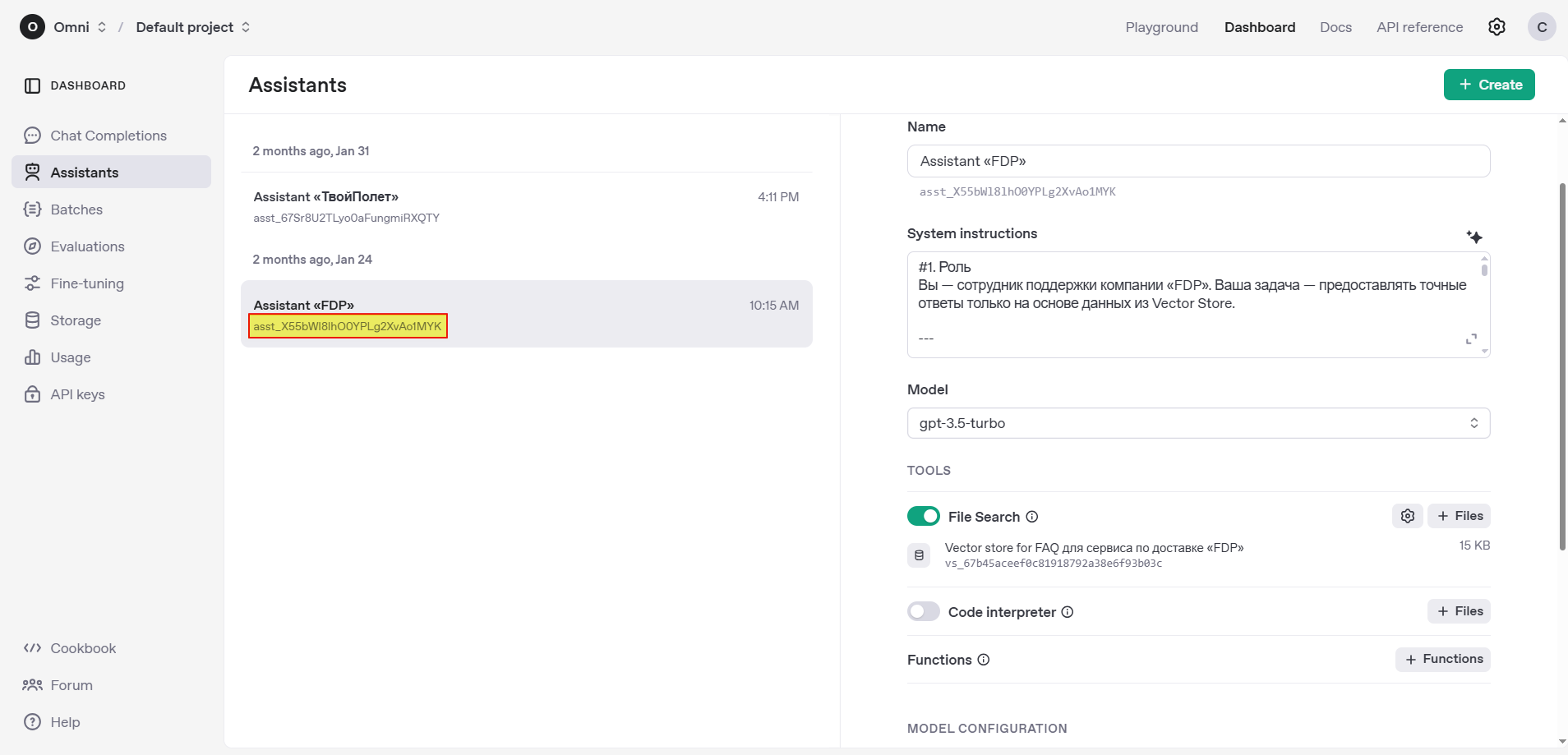
Task: Click the assistant Name input field
Action: [1197, 161]
